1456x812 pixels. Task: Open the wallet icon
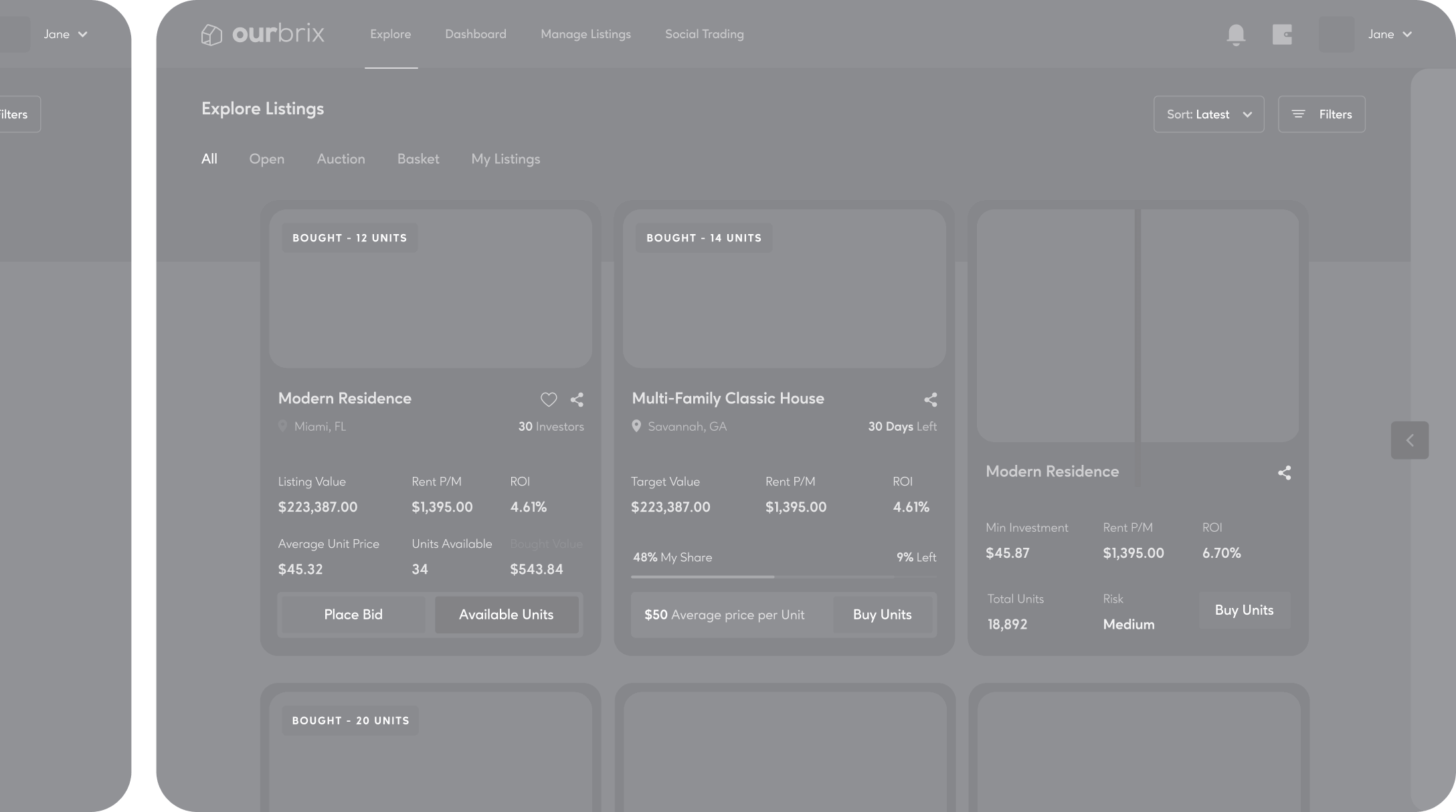(x=1282, y=35)
